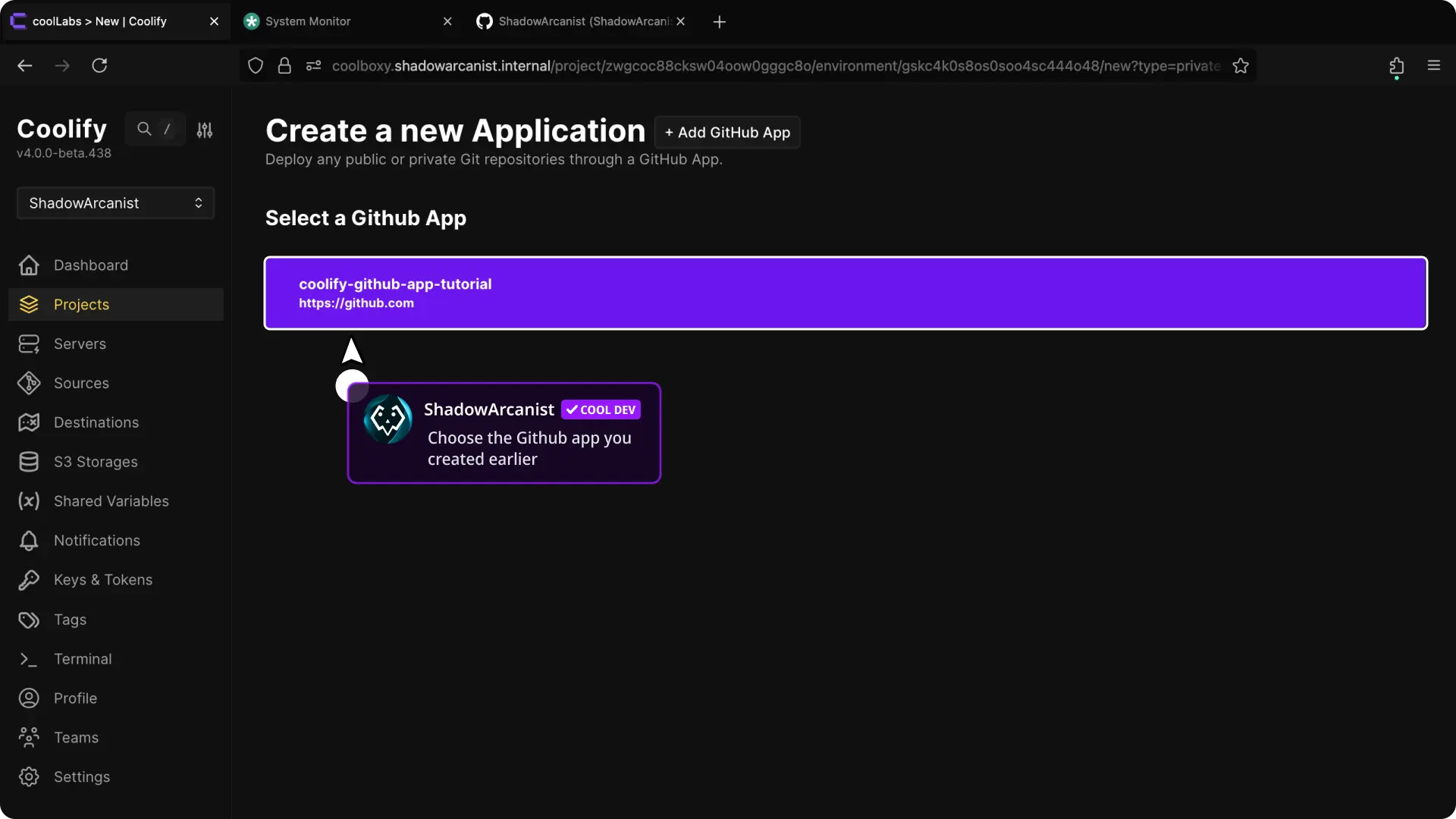This screenshot has width=1456, height=819.
Task: Expand the ShadowArcanist team dropdown
Action: pos(115,203)
